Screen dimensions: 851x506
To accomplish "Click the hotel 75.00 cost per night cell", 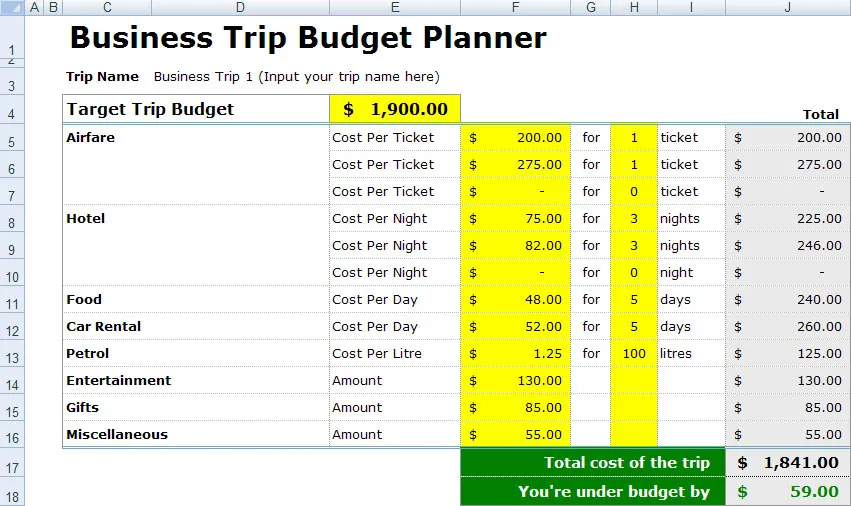I will click(515, 218).
